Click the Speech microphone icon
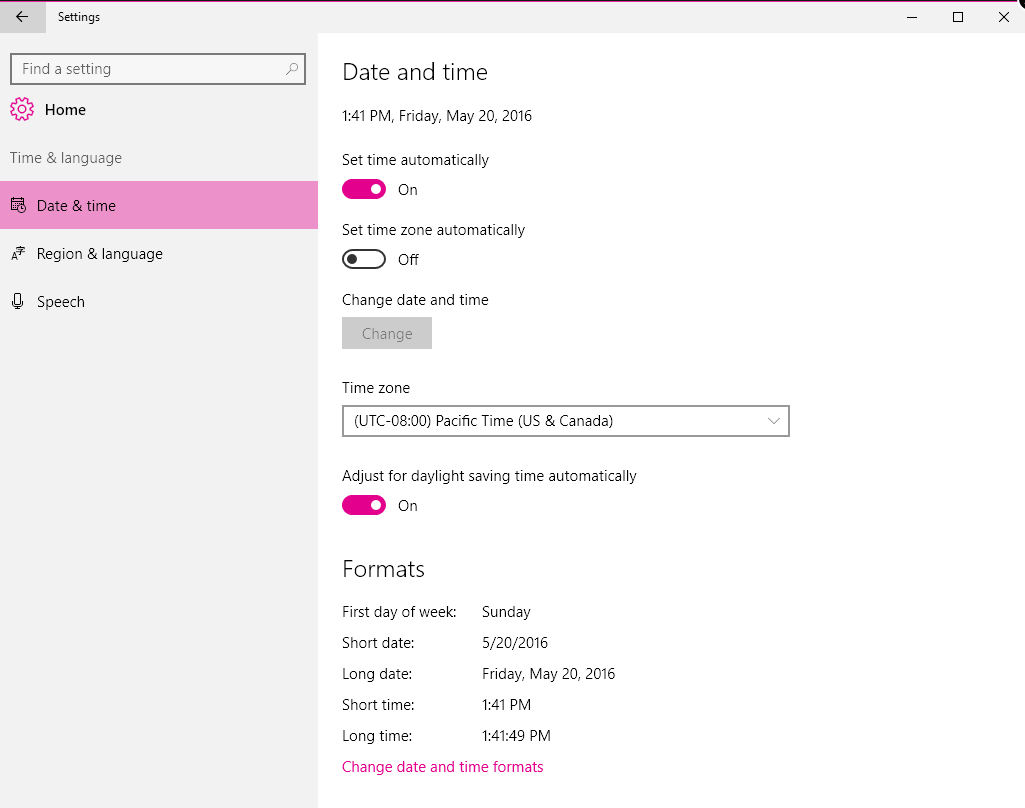 pyautogui.click(x=18, y=301)
